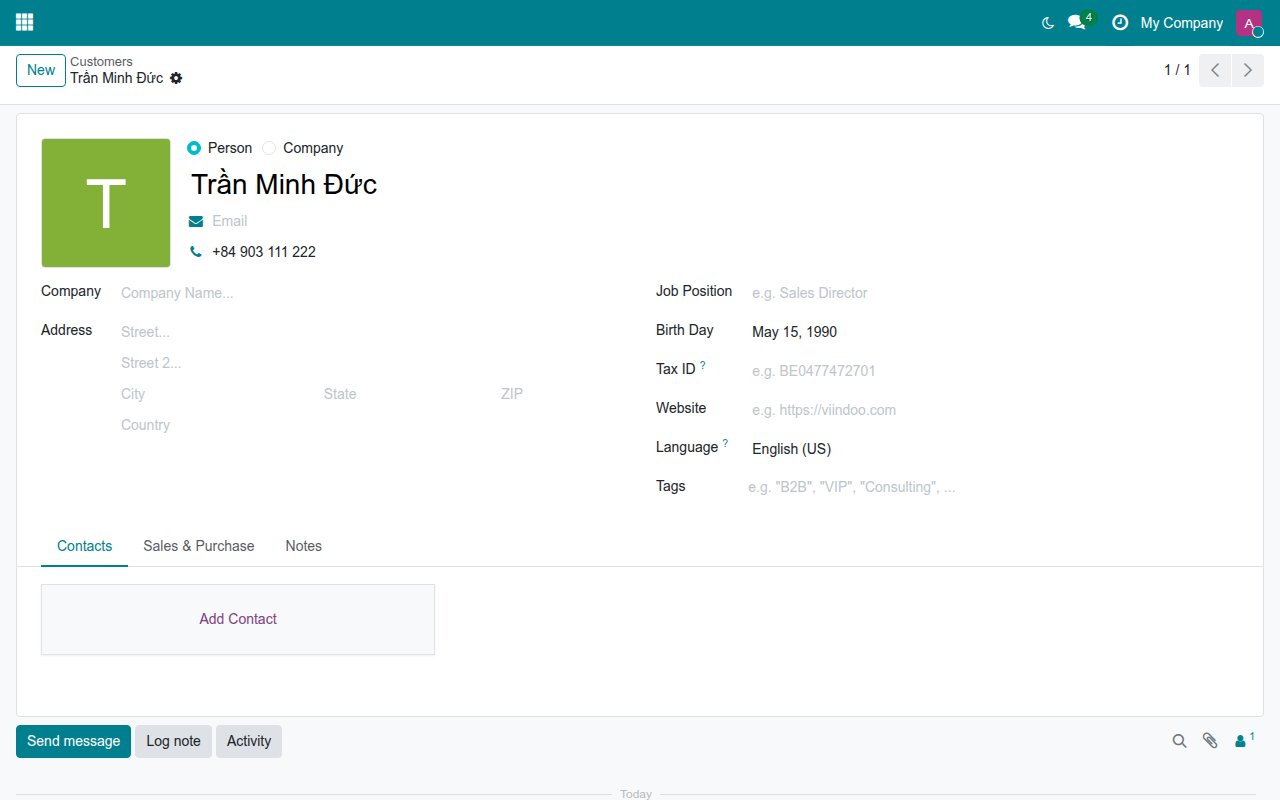Screen dimensions: 1280x800
Task: Click the Add Contact card
Action: (238, 619)
